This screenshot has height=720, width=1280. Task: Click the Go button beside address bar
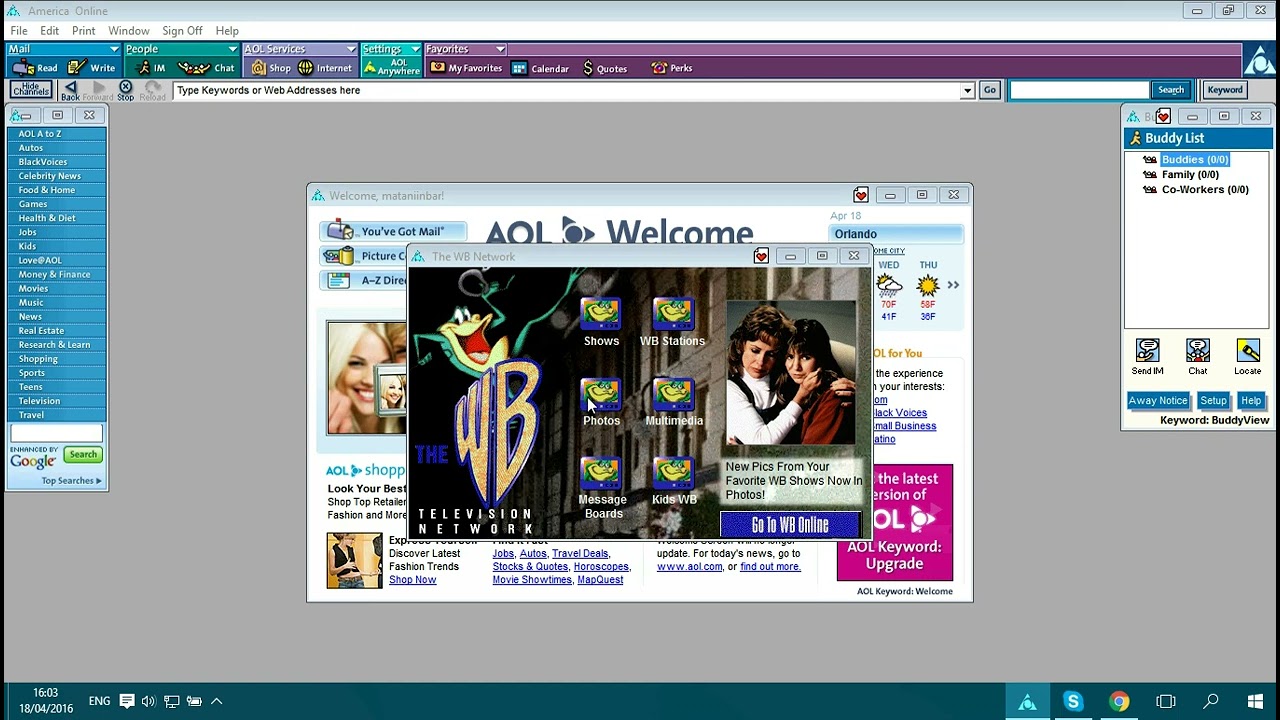[x=989, y=90]
